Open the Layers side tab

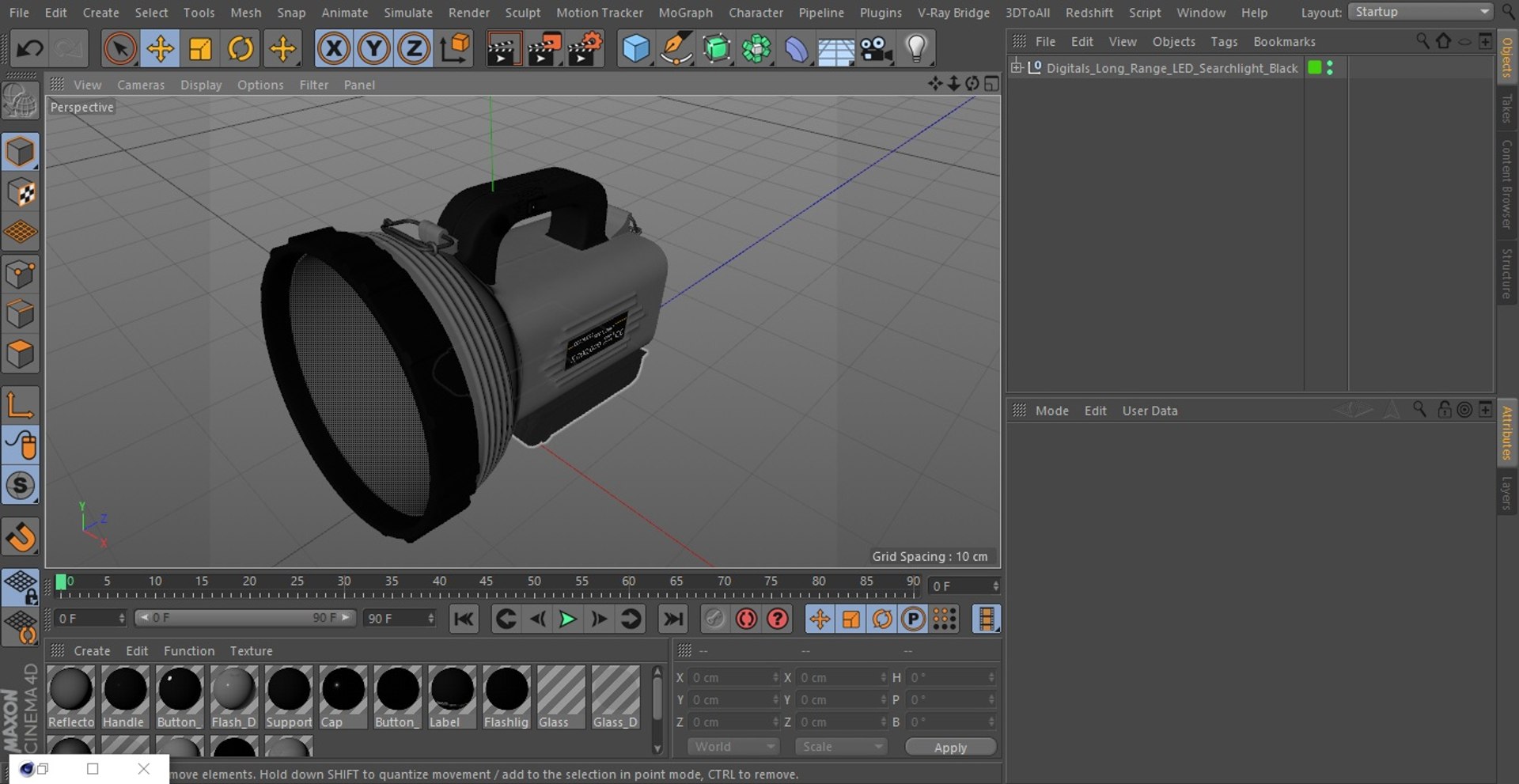click(1507, 493)
